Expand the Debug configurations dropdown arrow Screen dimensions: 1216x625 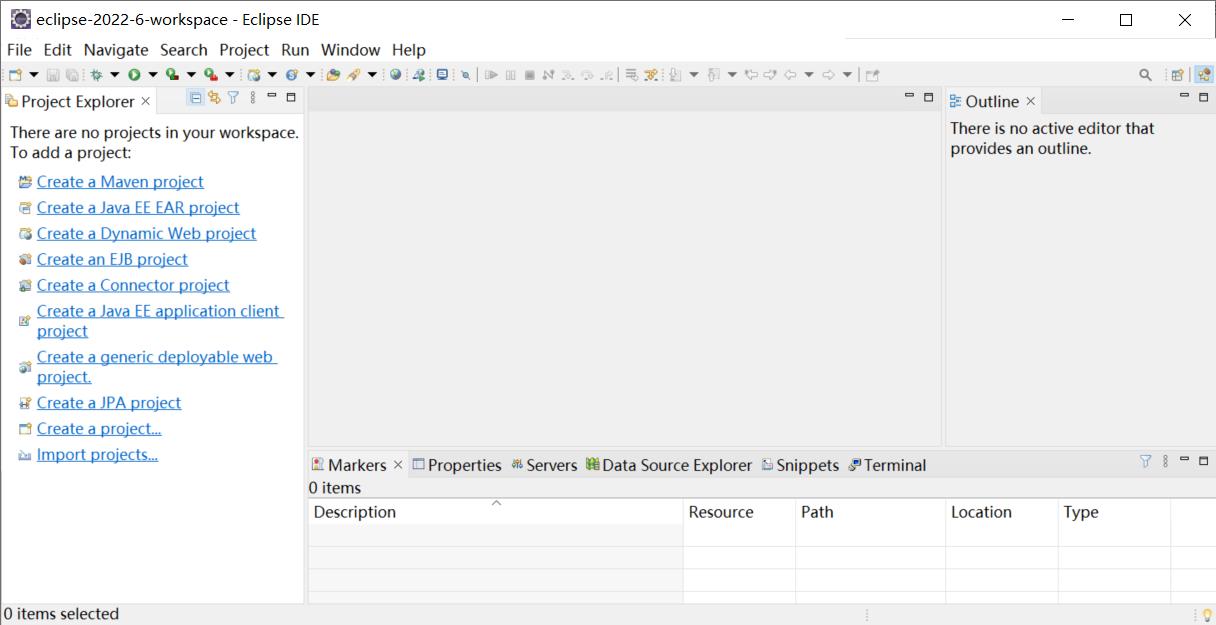coord(114,74)
